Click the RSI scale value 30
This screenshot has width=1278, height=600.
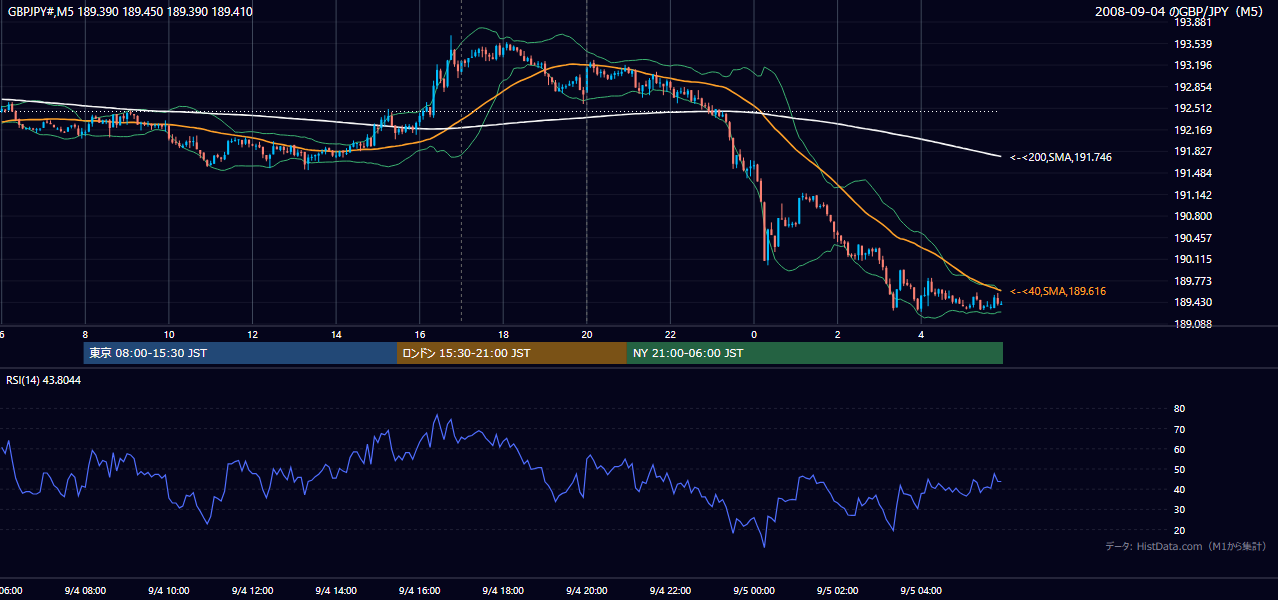[x=1180, y=510]
